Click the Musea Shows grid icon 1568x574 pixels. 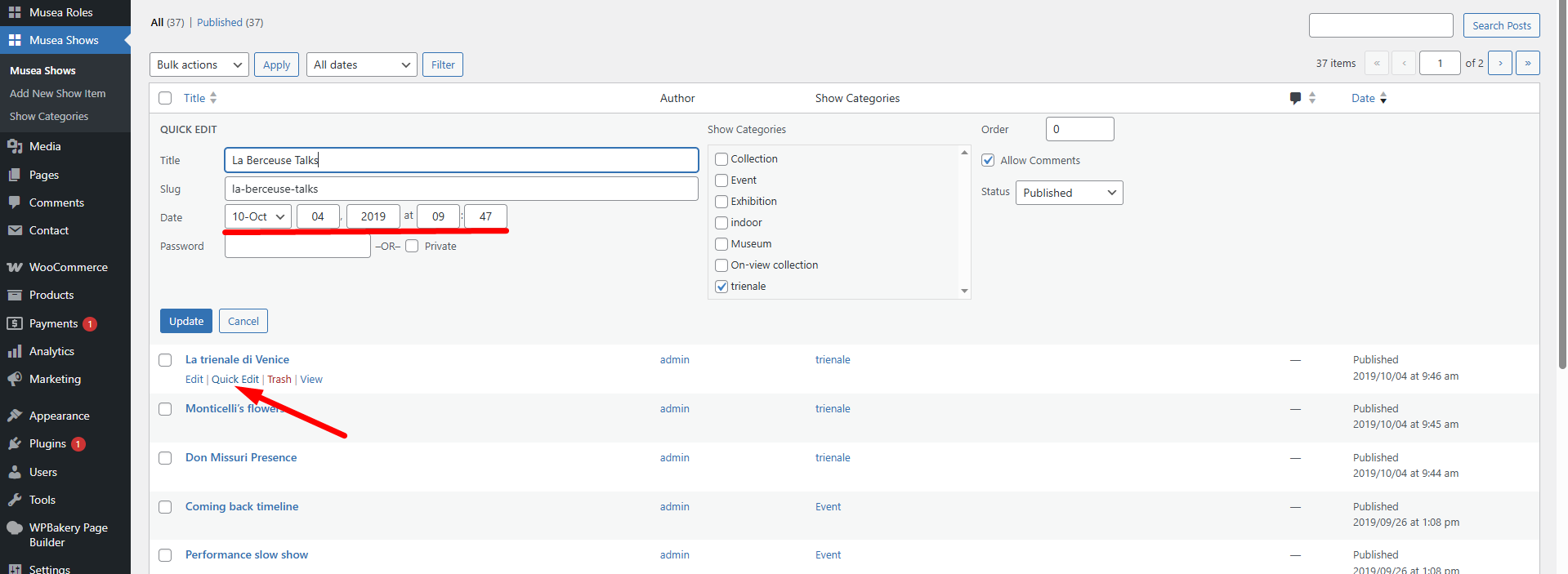15,40
